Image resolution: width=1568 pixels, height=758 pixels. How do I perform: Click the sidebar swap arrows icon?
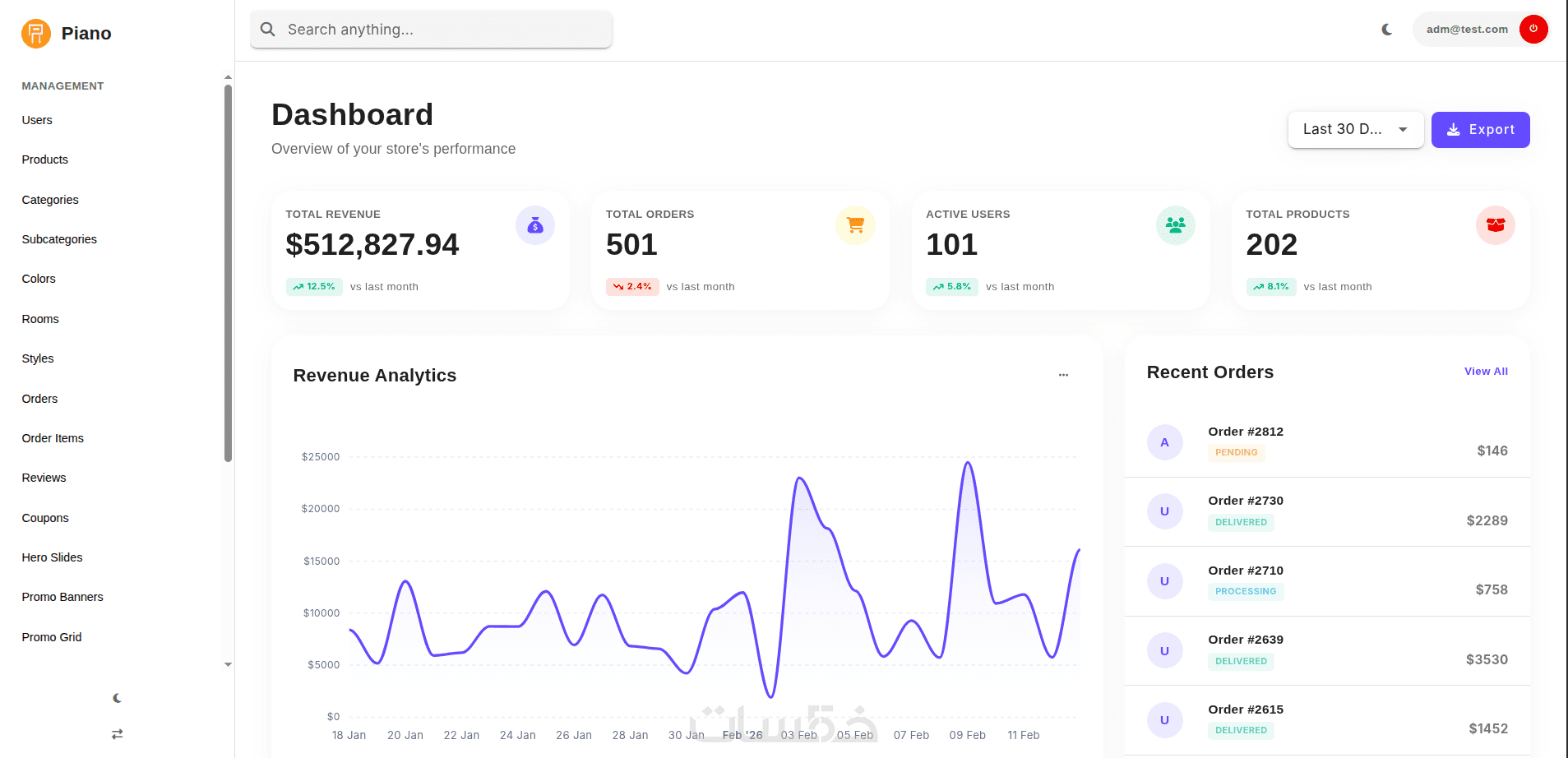click(x=118, y=734)
